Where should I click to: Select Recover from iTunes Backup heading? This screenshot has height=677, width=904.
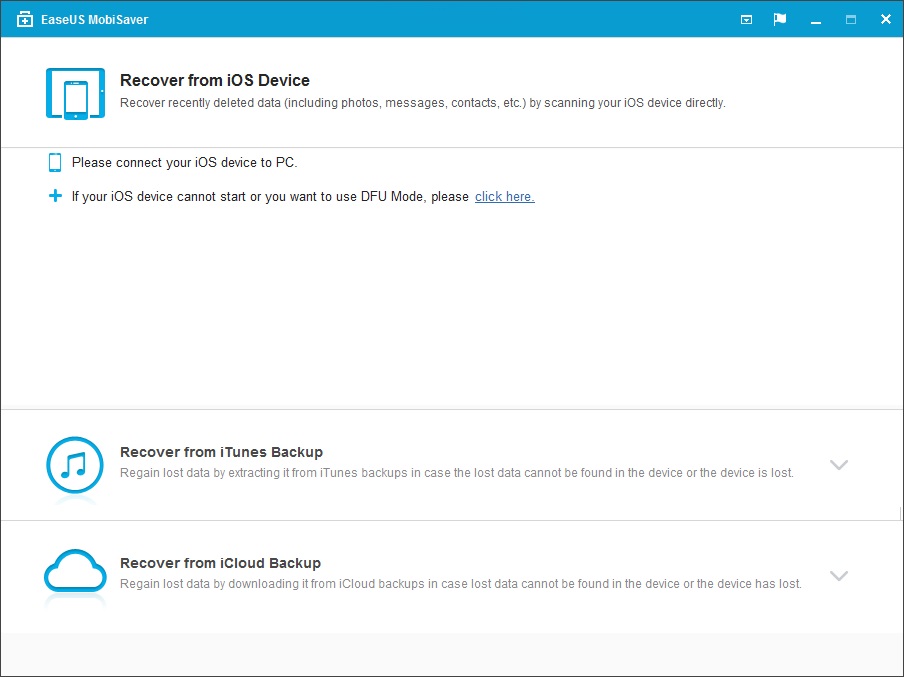click(221, 452)
